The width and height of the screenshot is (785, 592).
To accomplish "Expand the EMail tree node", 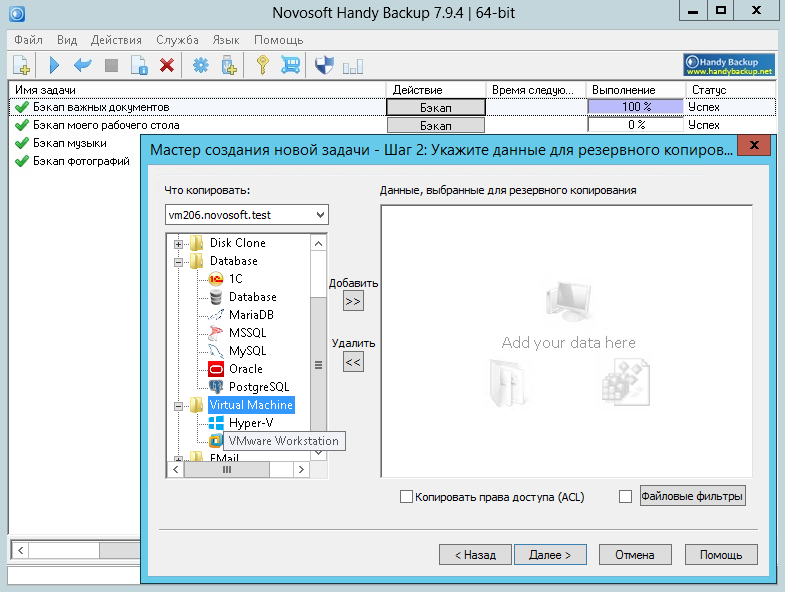I will click(178, 458).
